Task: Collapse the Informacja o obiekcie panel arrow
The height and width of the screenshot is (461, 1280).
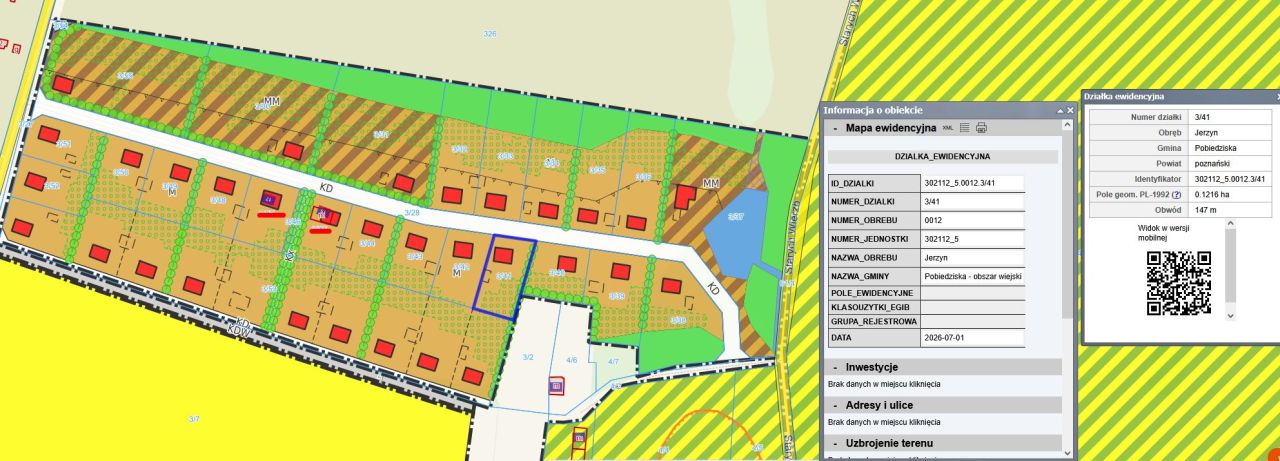Action: [x=1059, y=110]
